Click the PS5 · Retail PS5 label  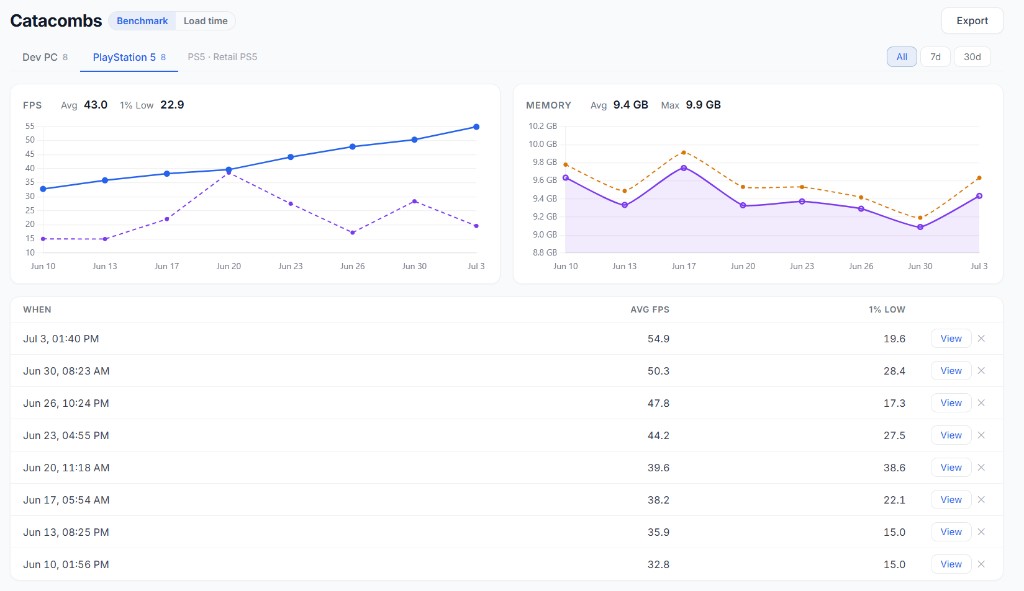pos(223,57)
